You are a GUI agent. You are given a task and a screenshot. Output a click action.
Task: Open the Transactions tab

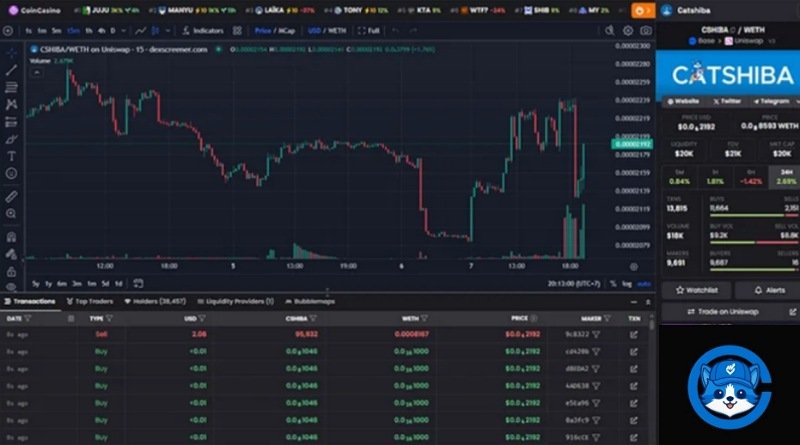(30, 302)
